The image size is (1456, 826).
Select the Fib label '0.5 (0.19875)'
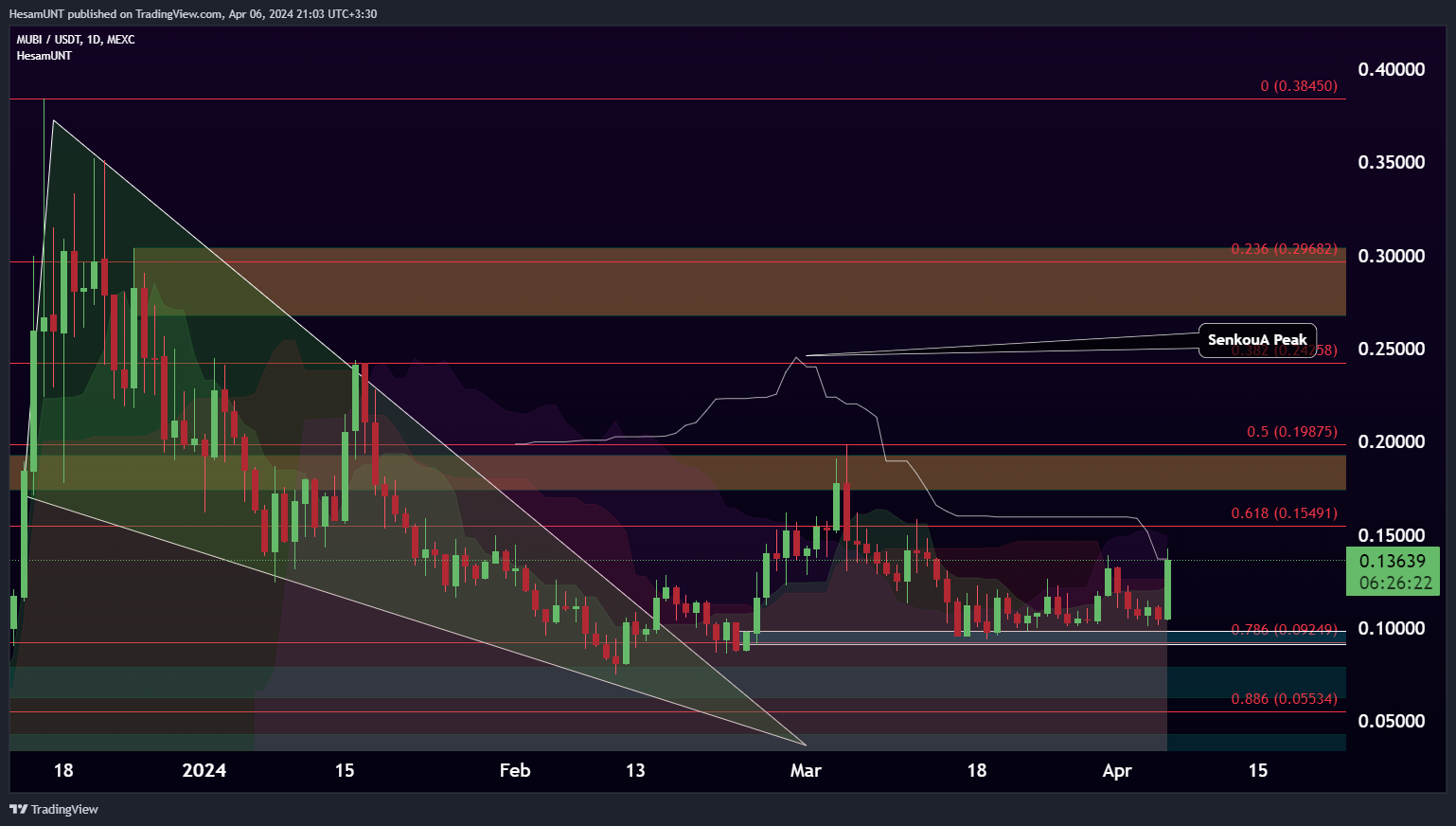click(x=1291, y=432)
